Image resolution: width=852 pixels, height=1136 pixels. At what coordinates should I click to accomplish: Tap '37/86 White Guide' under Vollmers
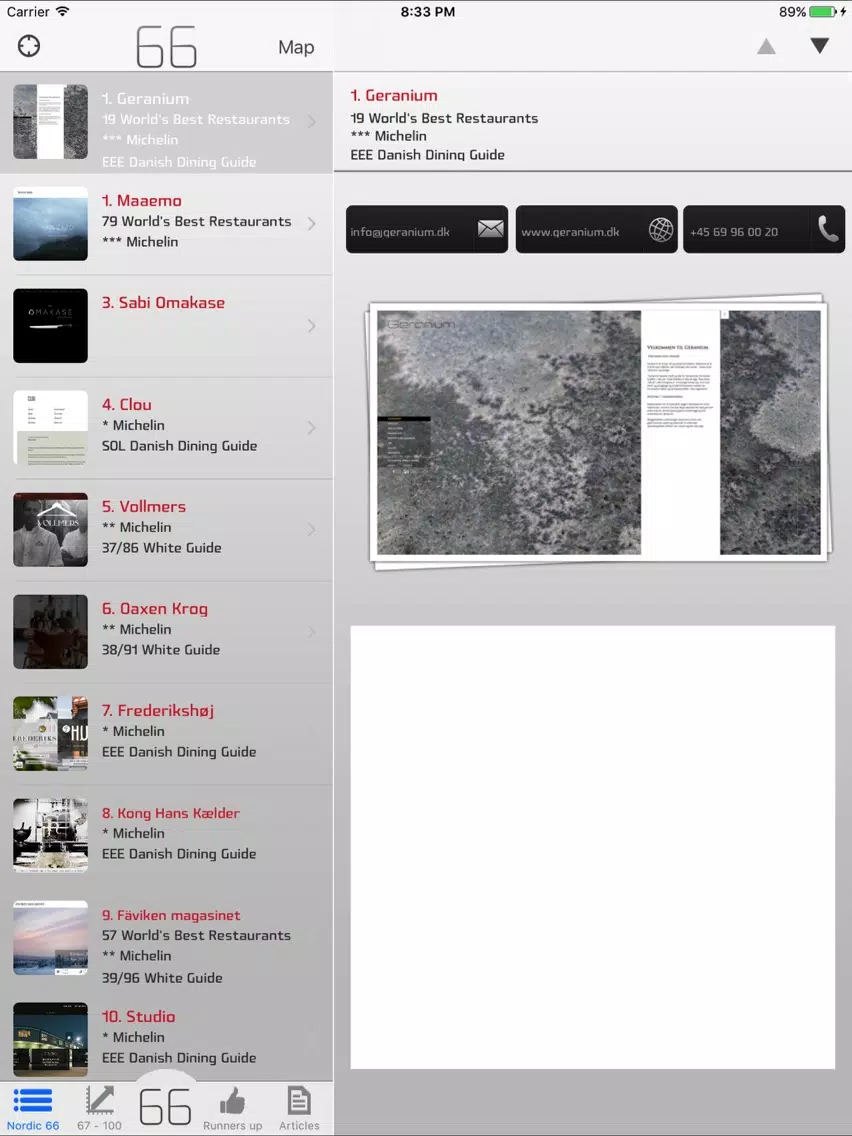[162, 548]
